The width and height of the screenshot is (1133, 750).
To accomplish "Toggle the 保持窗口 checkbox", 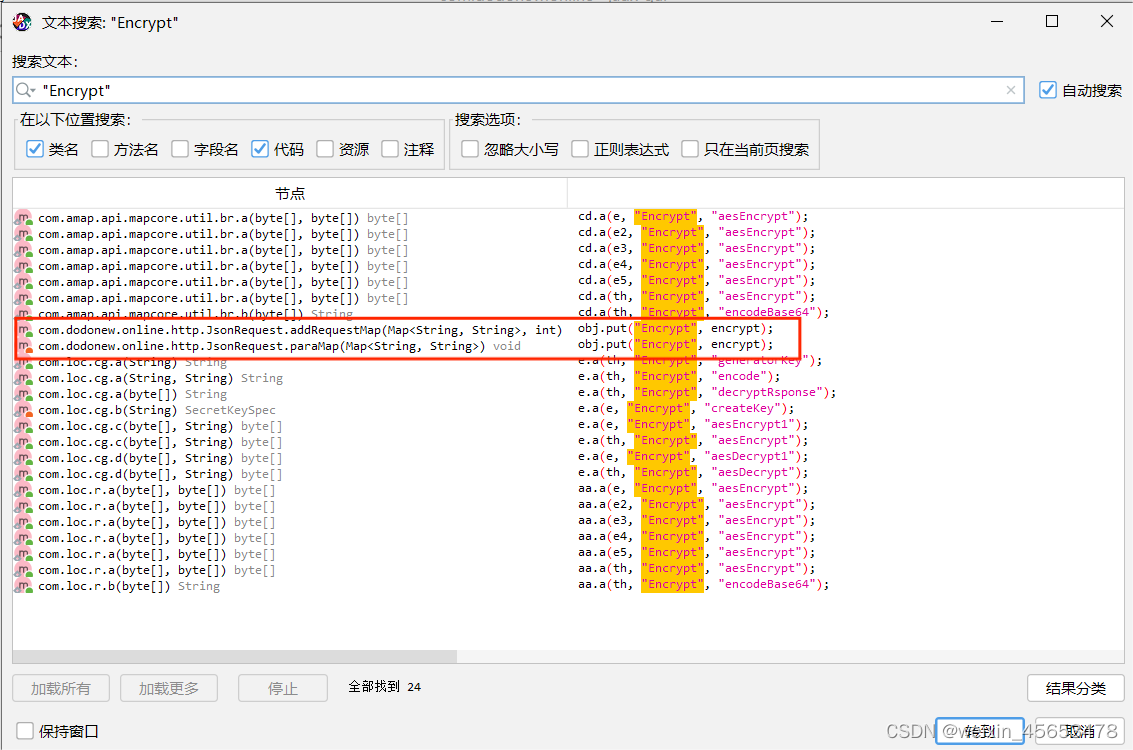I will tap(23, 731).
